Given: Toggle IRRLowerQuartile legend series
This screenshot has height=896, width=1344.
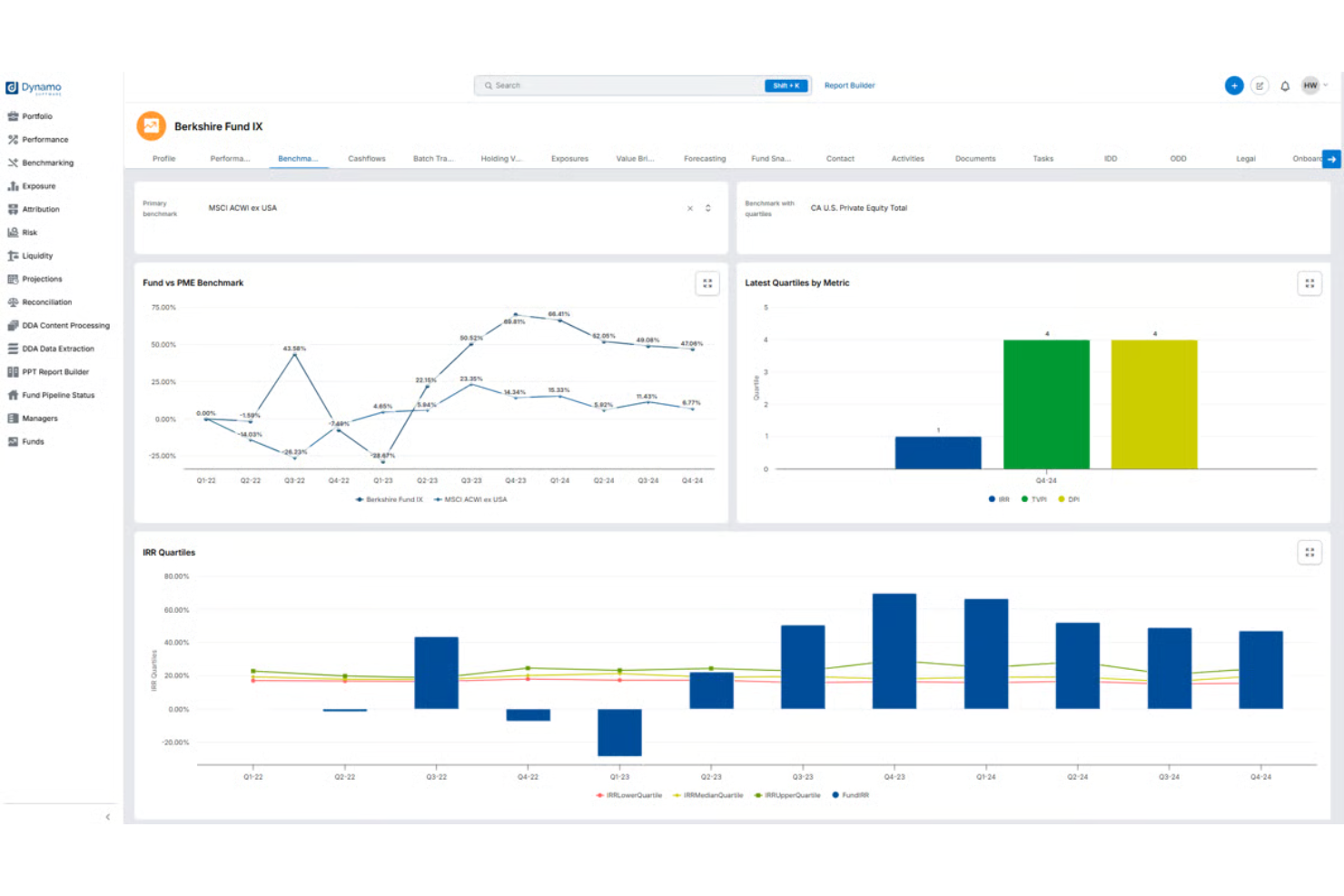Looking at the screenshot, I should click(629, 795).
